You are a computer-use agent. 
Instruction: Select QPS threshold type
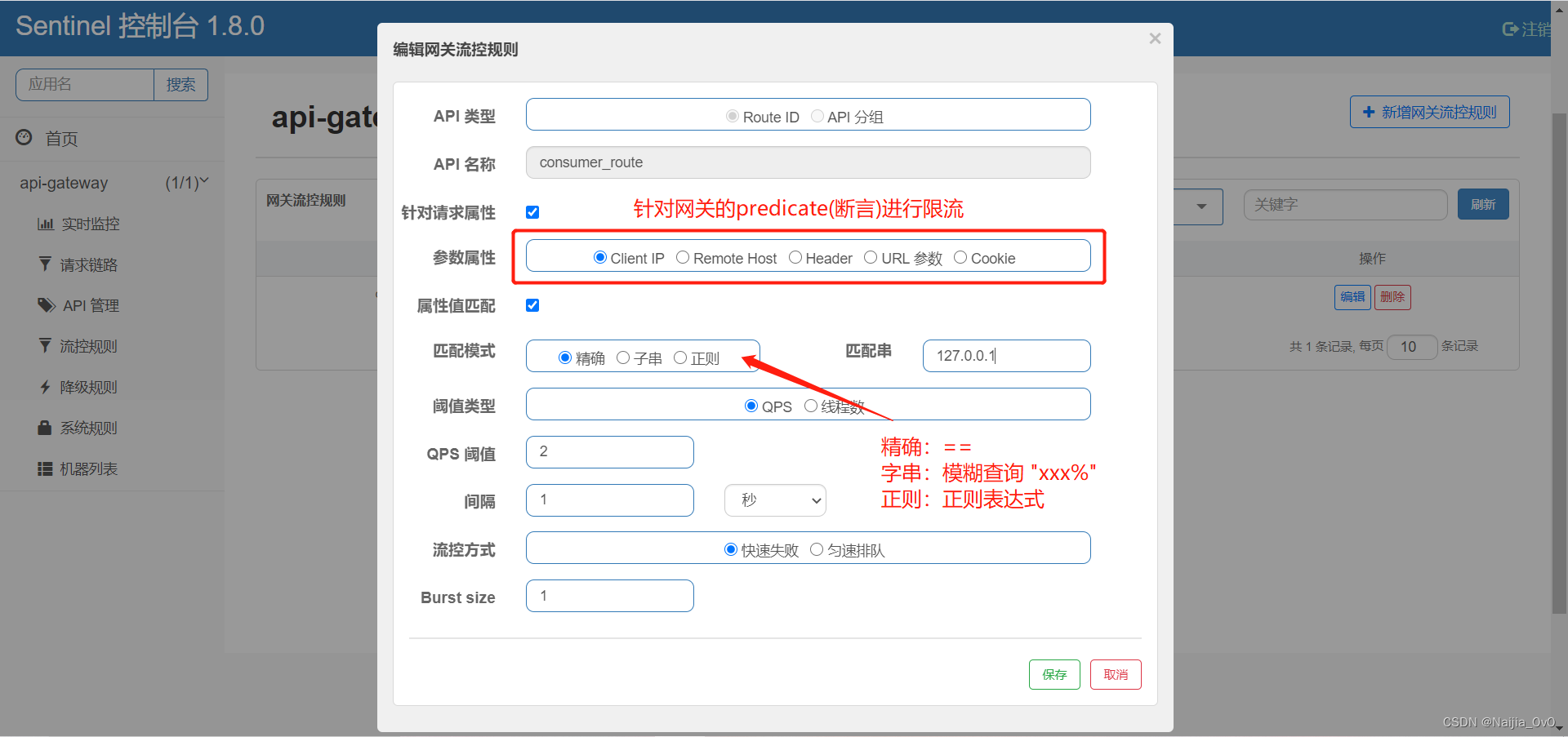pos(751,406)
